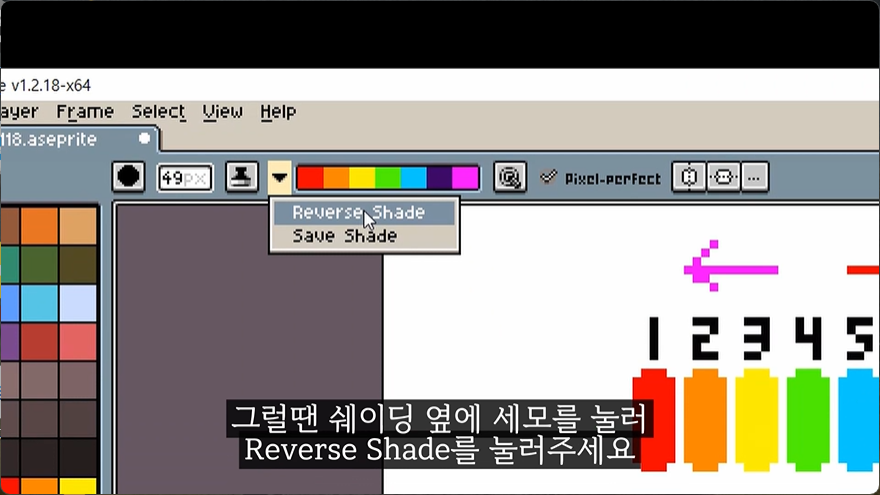This screenshot has height=495, width=880.
Task: Pick the red color in shade bar
Action: pos(310,178)
